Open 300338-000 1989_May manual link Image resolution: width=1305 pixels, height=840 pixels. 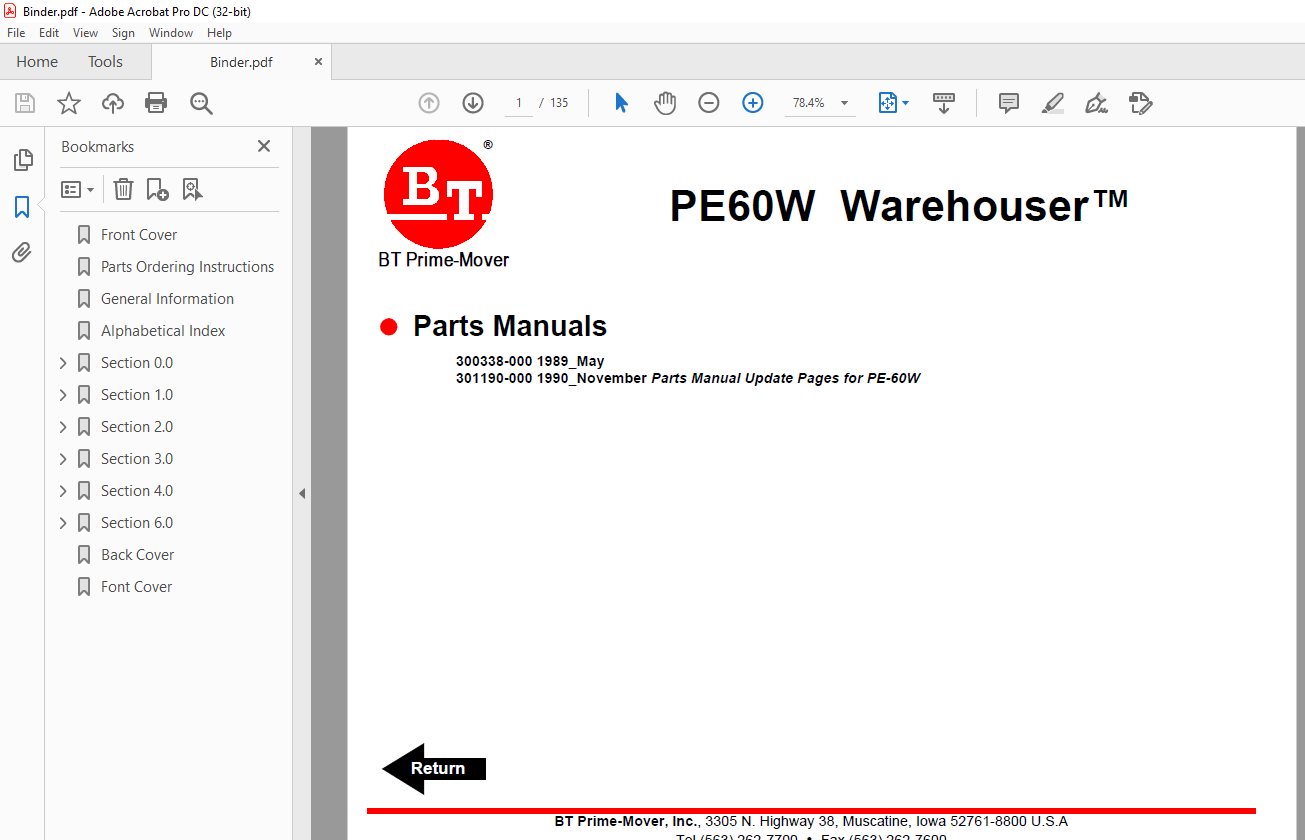point(530,362)
